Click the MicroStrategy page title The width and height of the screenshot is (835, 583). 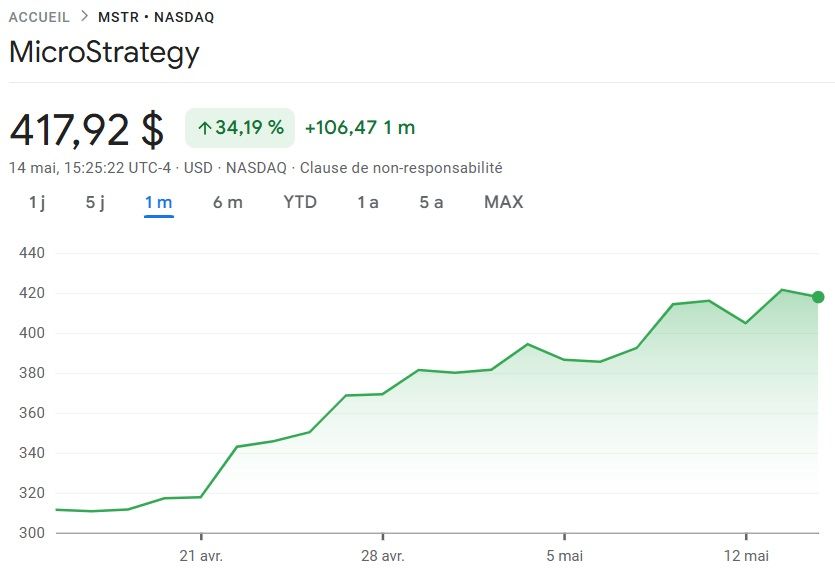tap(104, 52)
